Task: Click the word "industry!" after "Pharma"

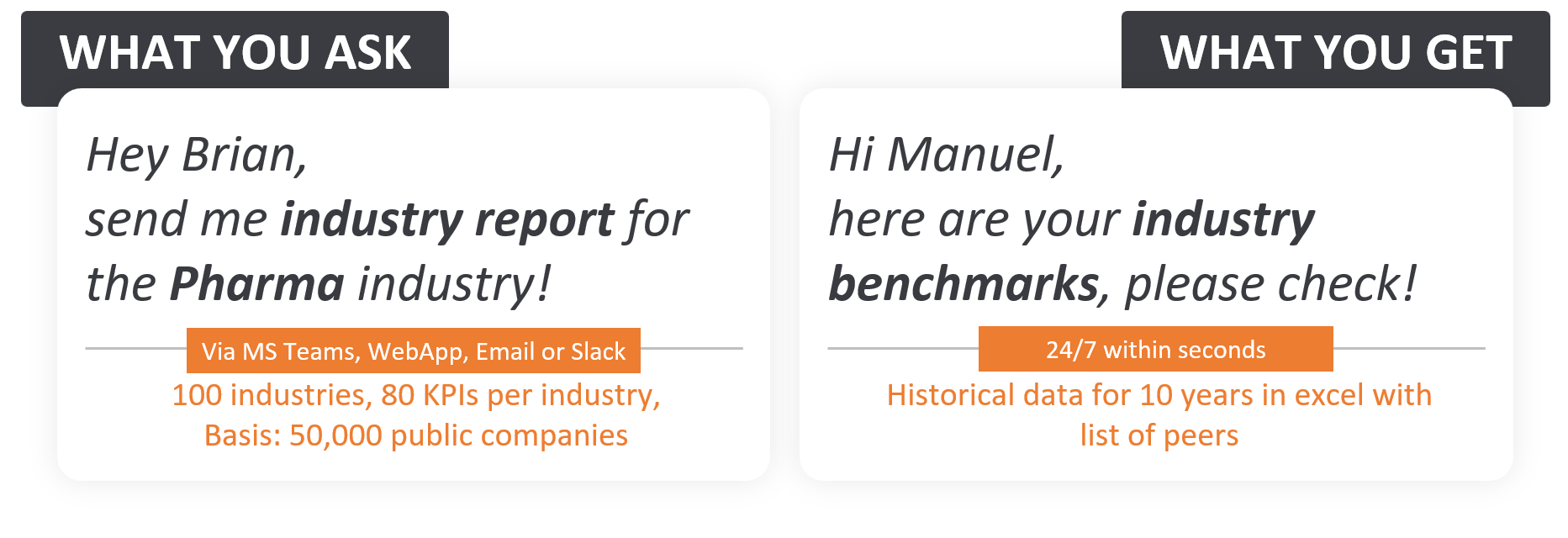Action: [455, 284]
